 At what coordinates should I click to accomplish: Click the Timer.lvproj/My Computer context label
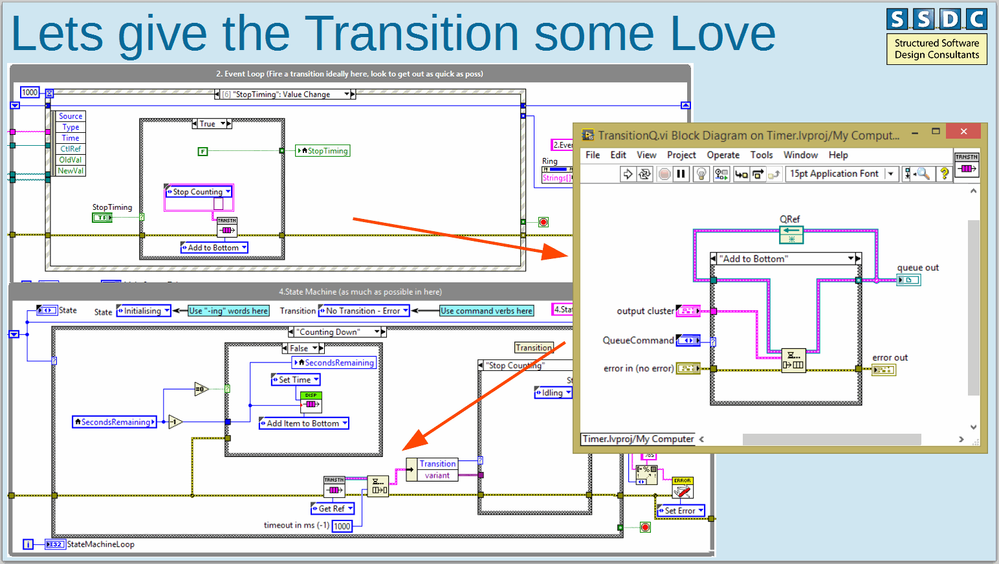638,439
